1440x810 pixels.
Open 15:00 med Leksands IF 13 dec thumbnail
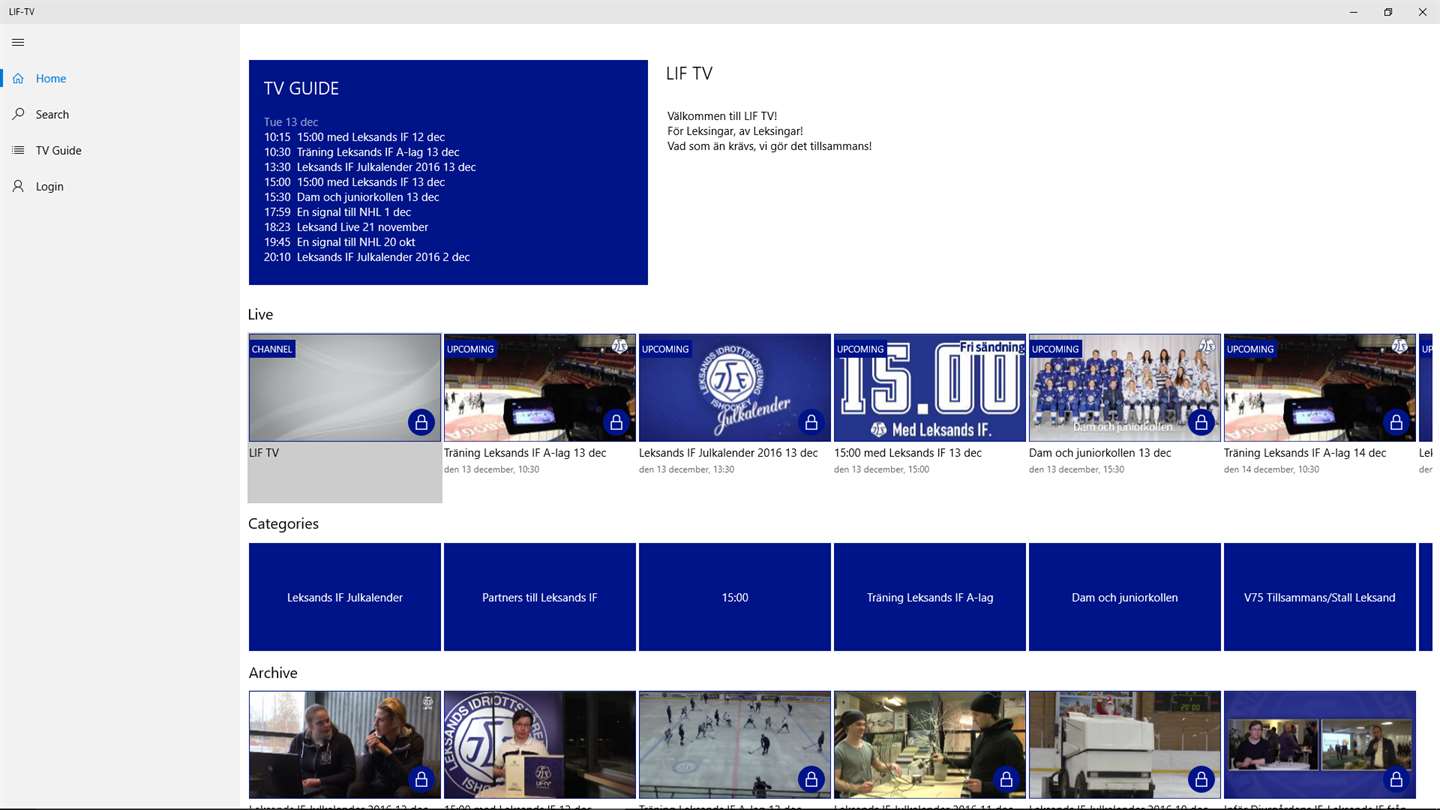tap(930, 388)
